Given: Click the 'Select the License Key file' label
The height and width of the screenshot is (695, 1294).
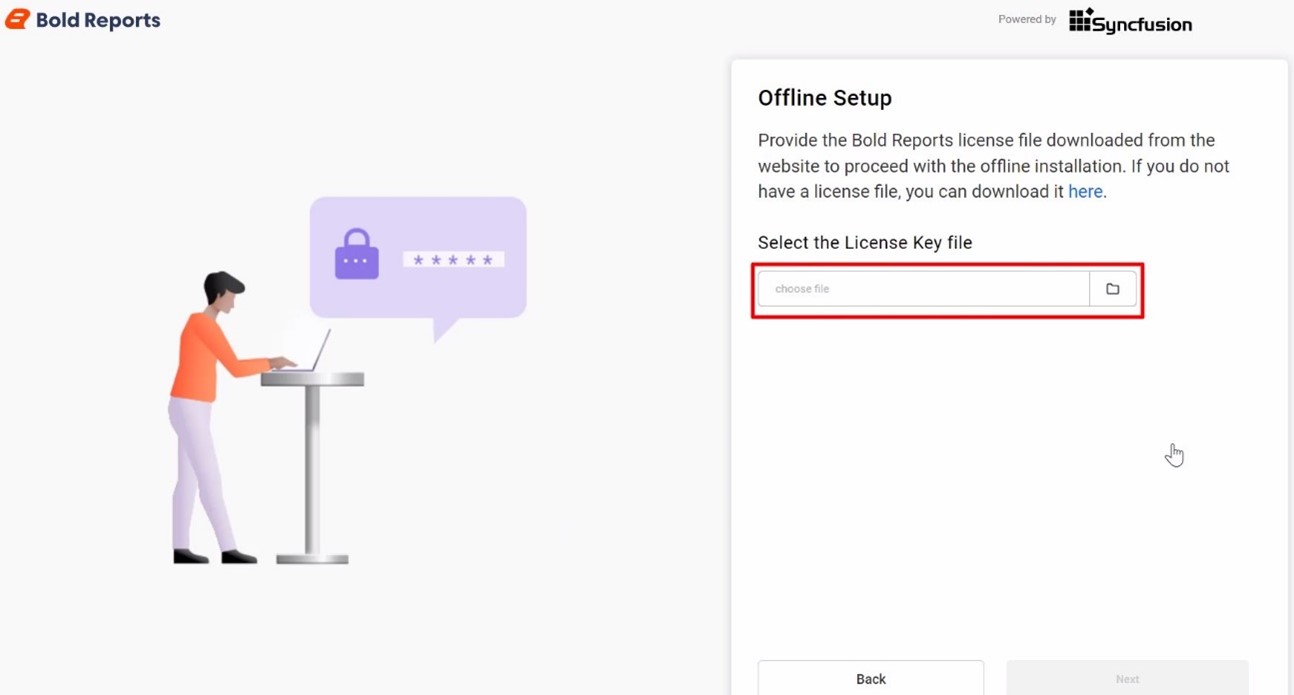Looking at the screenshot, I should click(865, 242).
